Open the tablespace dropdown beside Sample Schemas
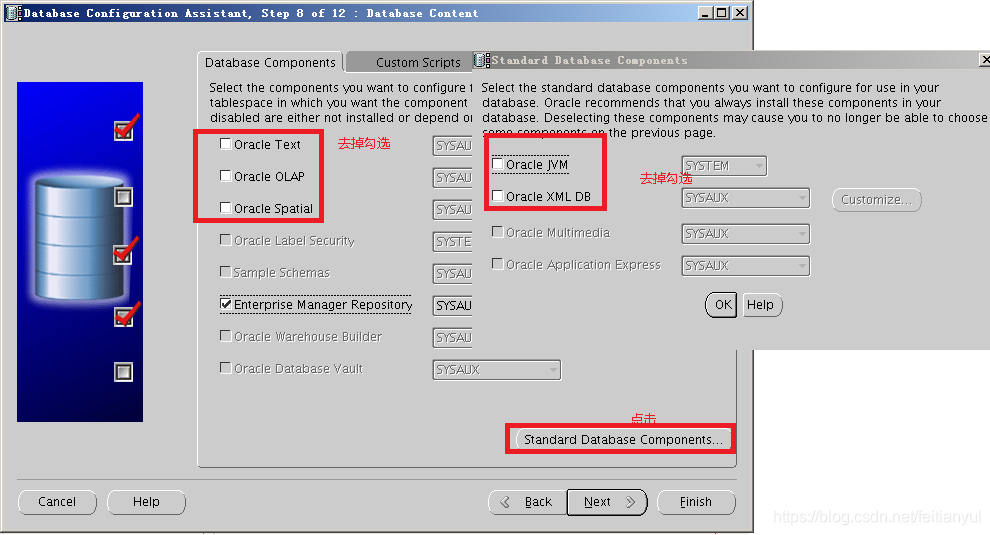Image resolution: width=990 pixels, height=535 pixels. (453, 274)
